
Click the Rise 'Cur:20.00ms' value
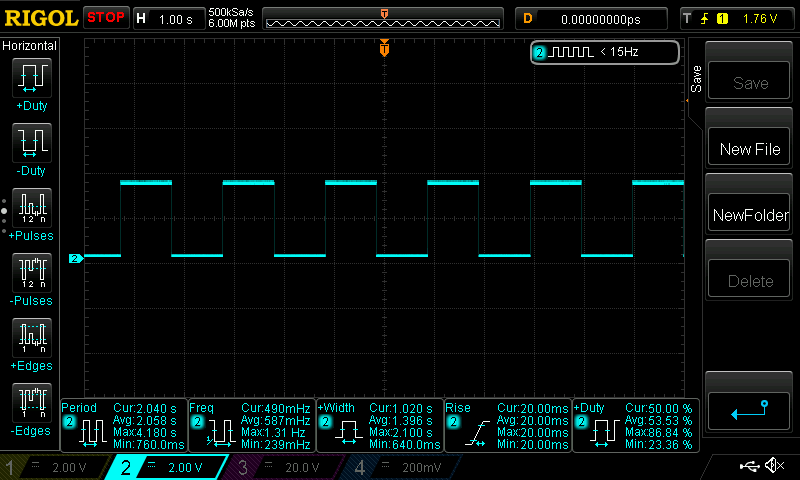[x=532, y=408]
